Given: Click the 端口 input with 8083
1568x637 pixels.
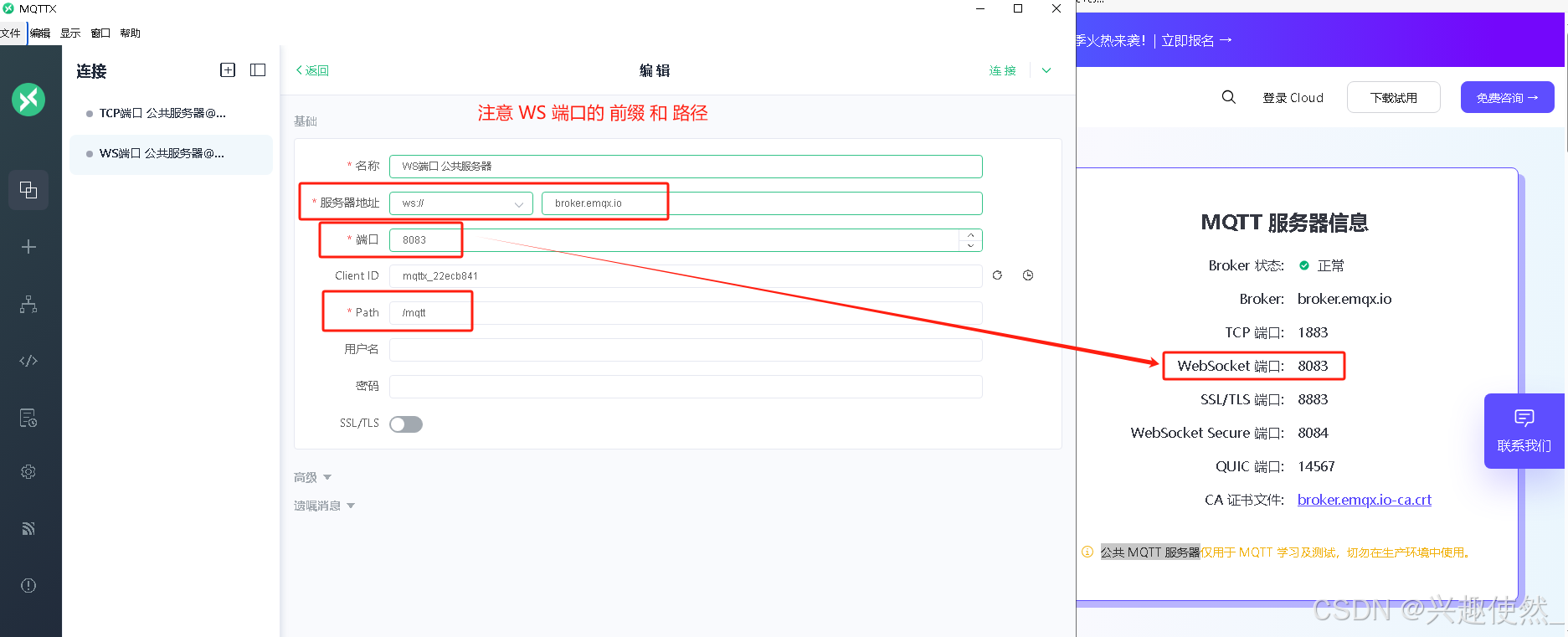Looking at the screenshot, I should (686, 240).
